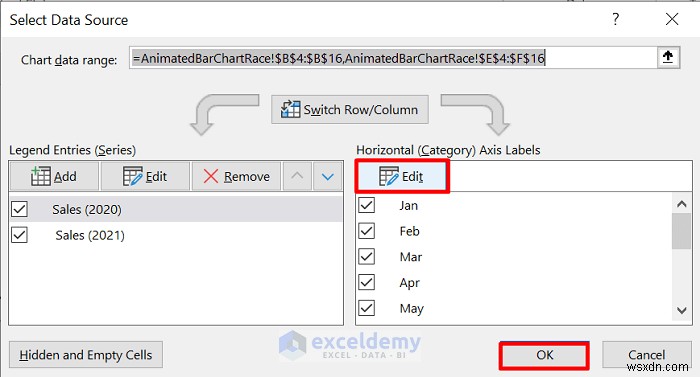This screenshot has height=377, width=700.
Task: Uncheck the Sales (2021) series checkbox
Action: [20, 235]
